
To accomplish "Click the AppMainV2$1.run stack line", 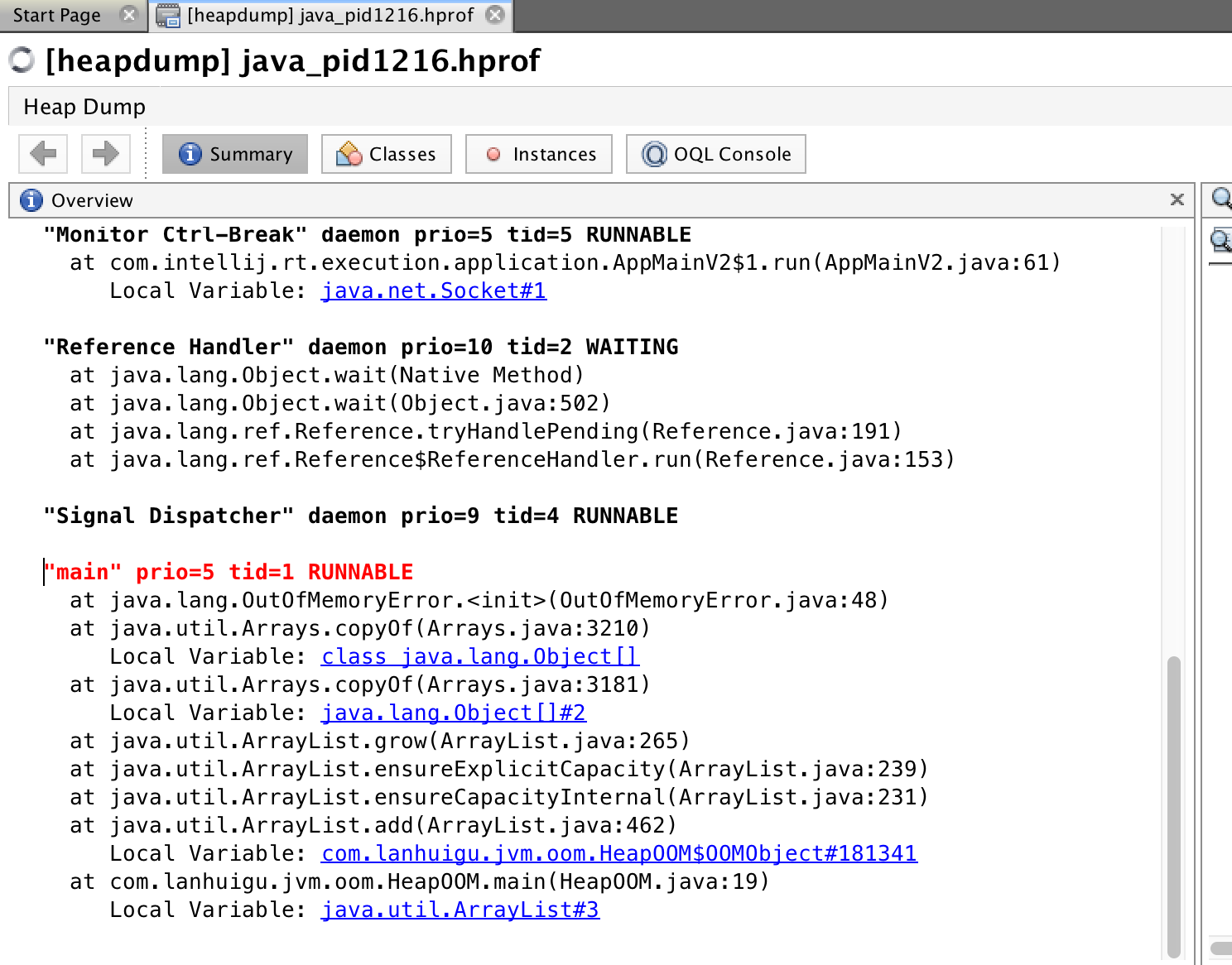I will coord(565,262).
